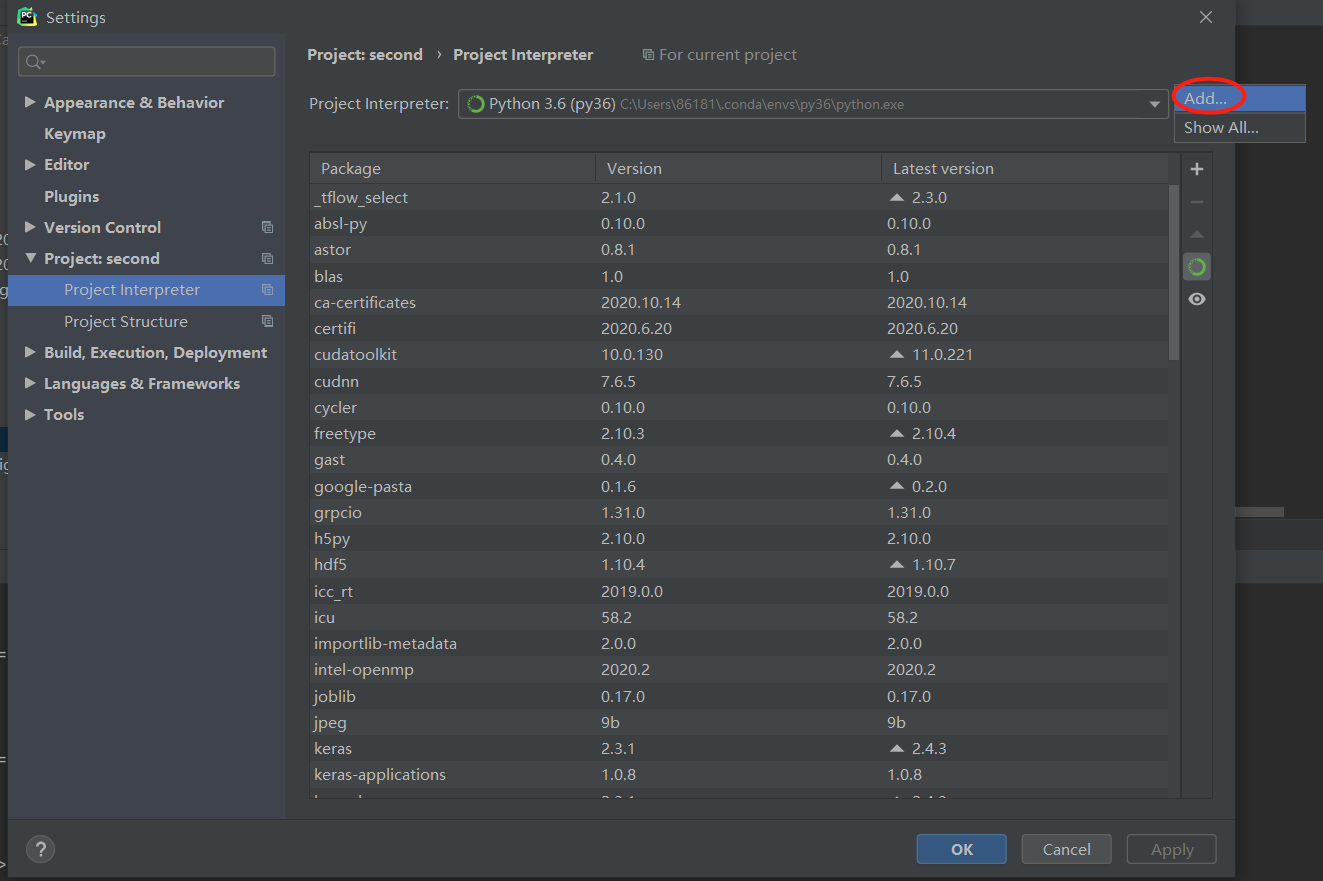Viewport: 1323px width, 881px height.
Task: Sort by the Latest version column header
Action: [x=1027, y=168]
